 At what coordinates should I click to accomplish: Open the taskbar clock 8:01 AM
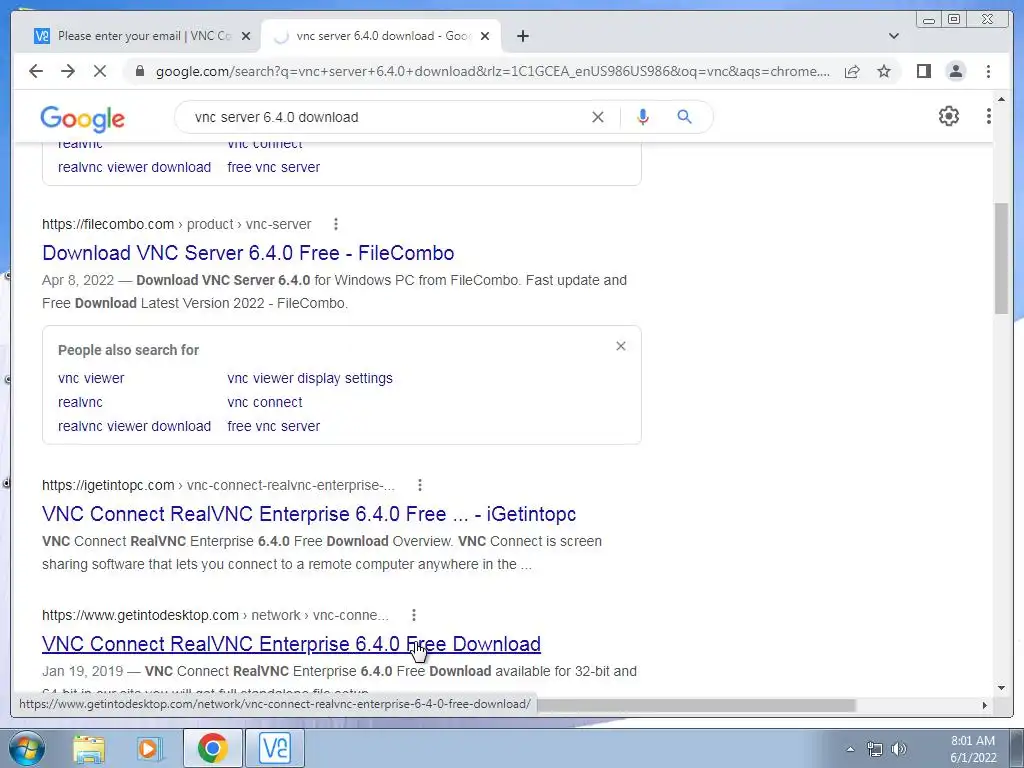click(x=973, y=749)
